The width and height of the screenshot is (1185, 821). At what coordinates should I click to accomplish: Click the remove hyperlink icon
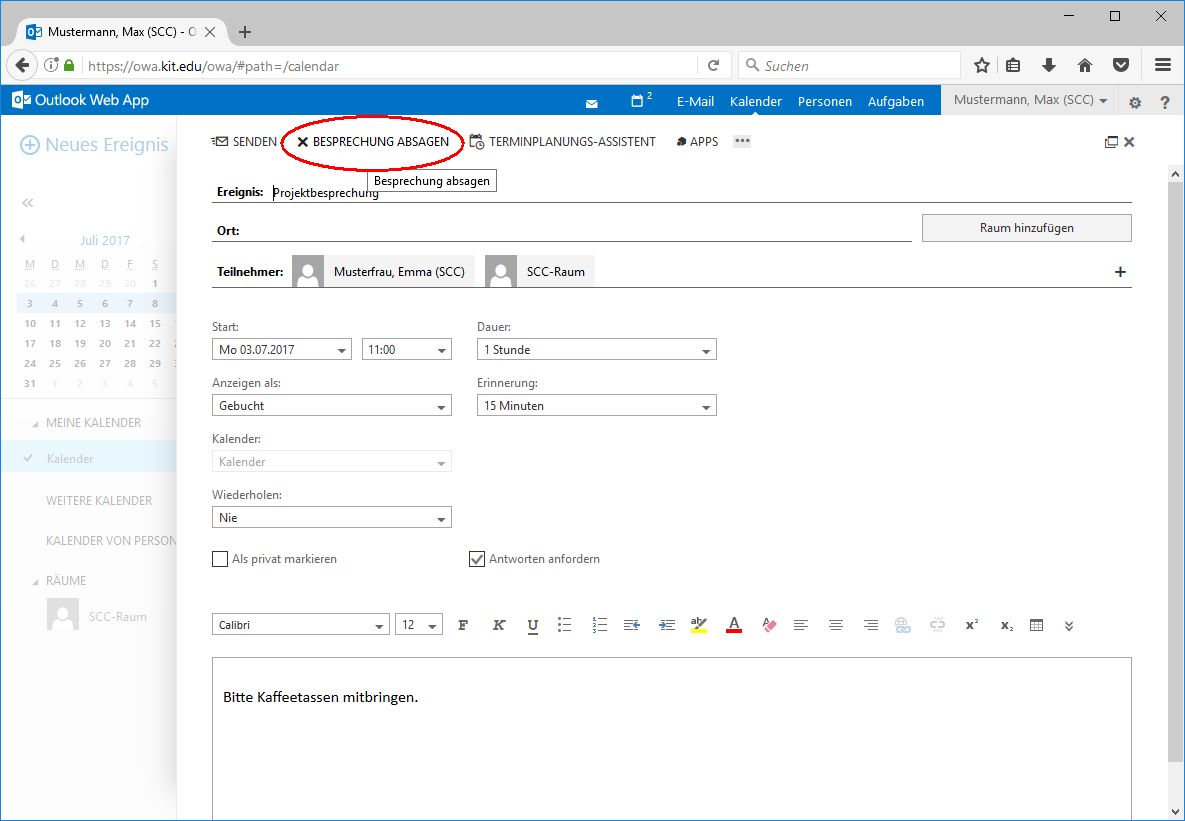tap(937, 625)
